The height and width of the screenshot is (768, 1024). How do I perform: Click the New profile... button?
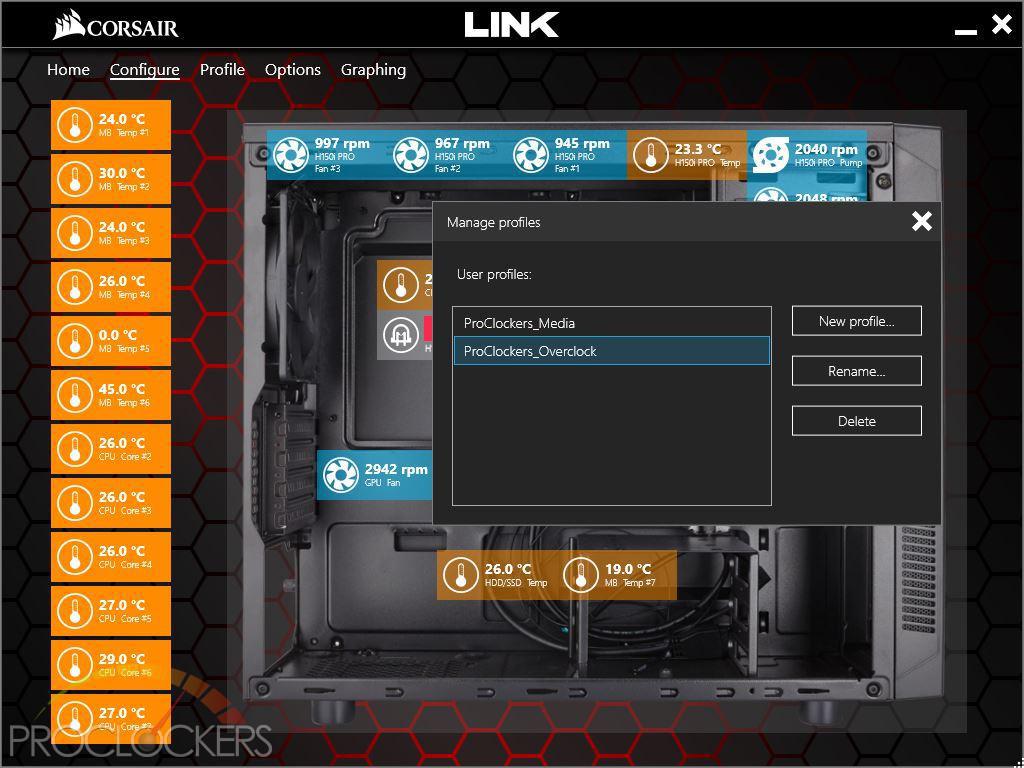pos(857,321)
